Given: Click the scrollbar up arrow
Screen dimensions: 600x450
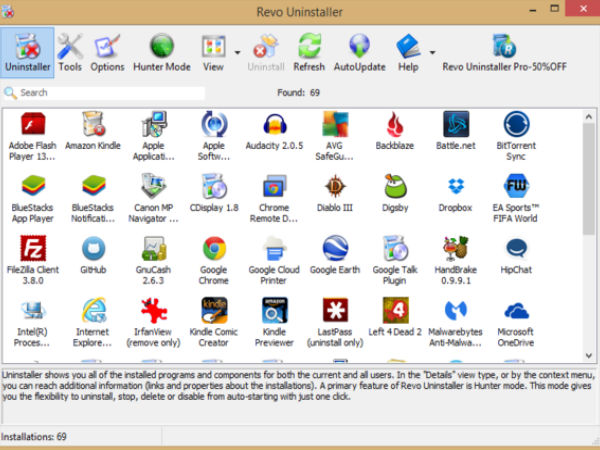Looking at the screenshot, I should [x=589, y=116].
